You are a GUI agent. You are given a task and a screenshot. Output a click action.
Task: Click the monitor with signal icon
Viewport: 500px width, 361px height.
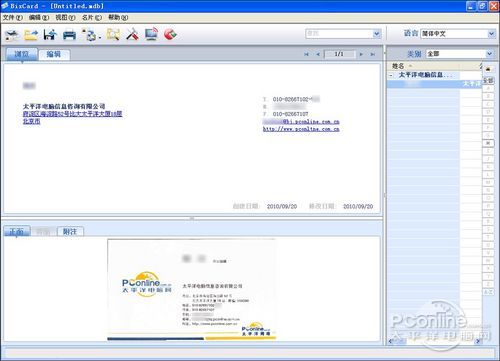click(x=151, y=34)
